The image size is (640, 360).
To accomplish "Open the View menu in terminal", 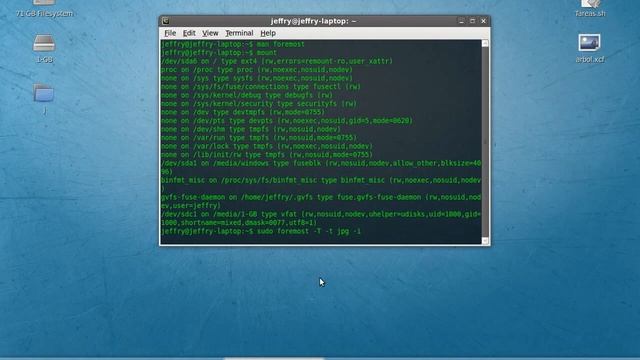I will tap(210, 33).
